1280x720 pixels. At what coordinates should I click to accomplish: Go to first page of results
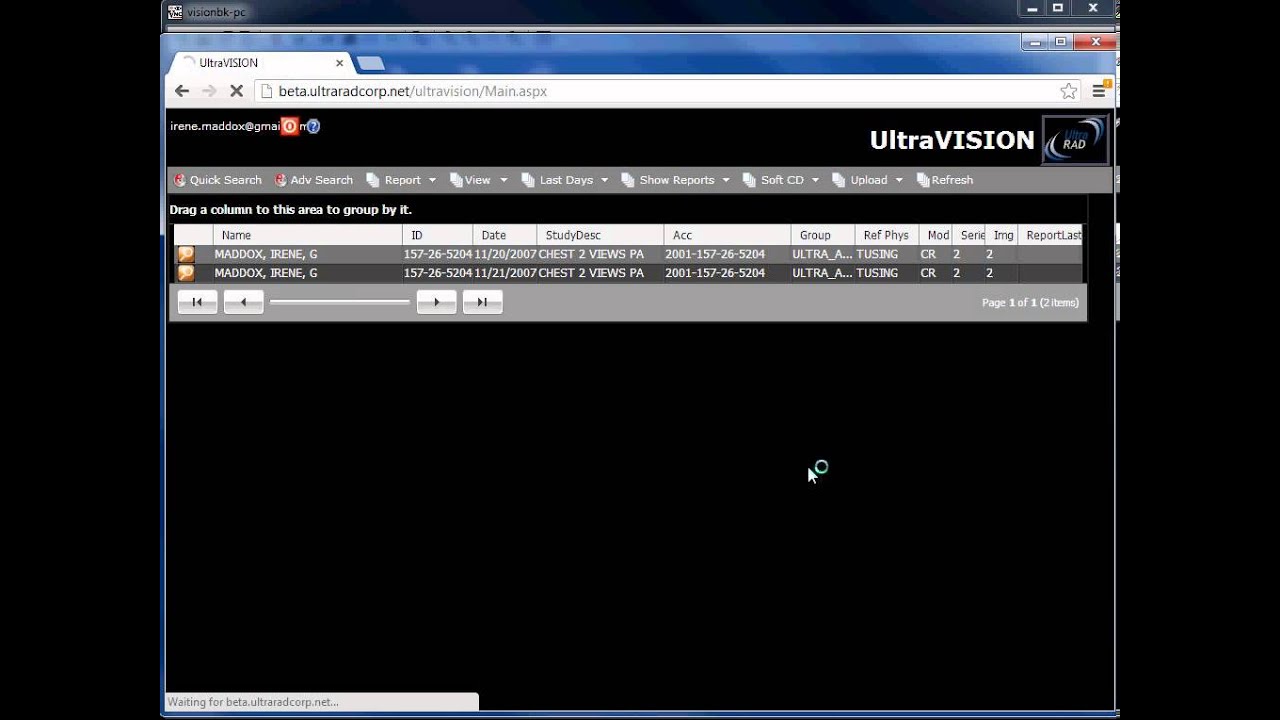click(197, 302)
